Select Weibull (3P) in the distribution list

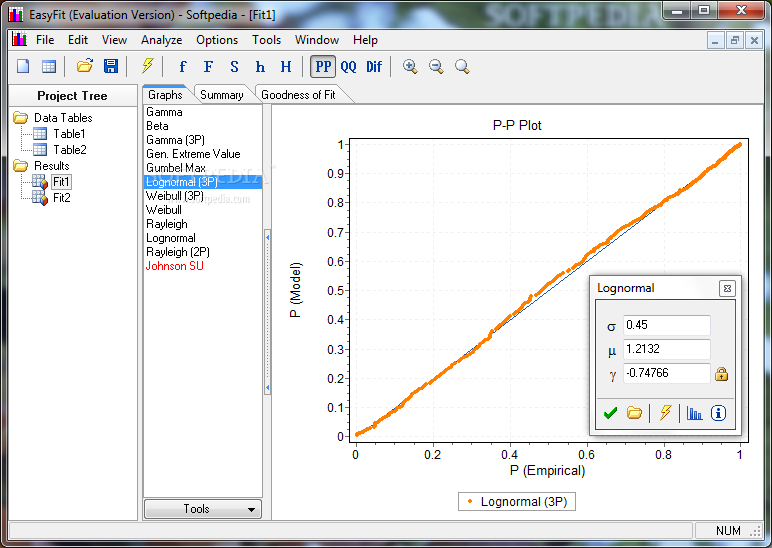pos(203,196)
